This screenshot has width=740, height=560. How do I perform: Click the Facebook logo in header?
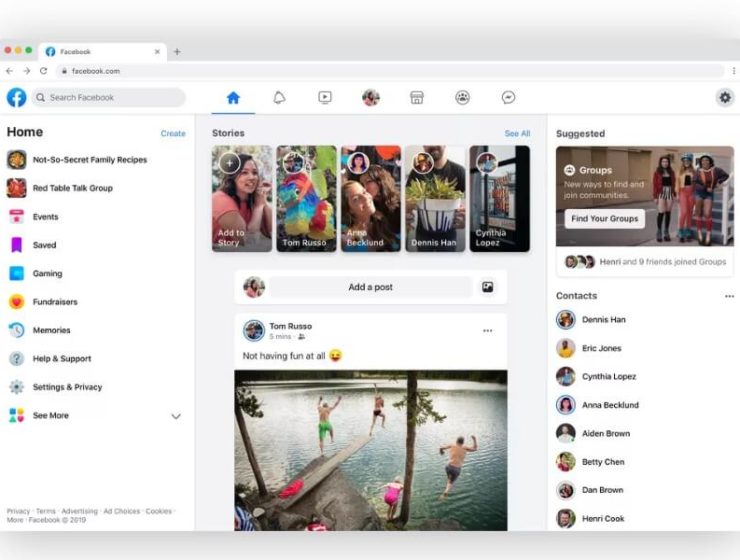(17, 98)
